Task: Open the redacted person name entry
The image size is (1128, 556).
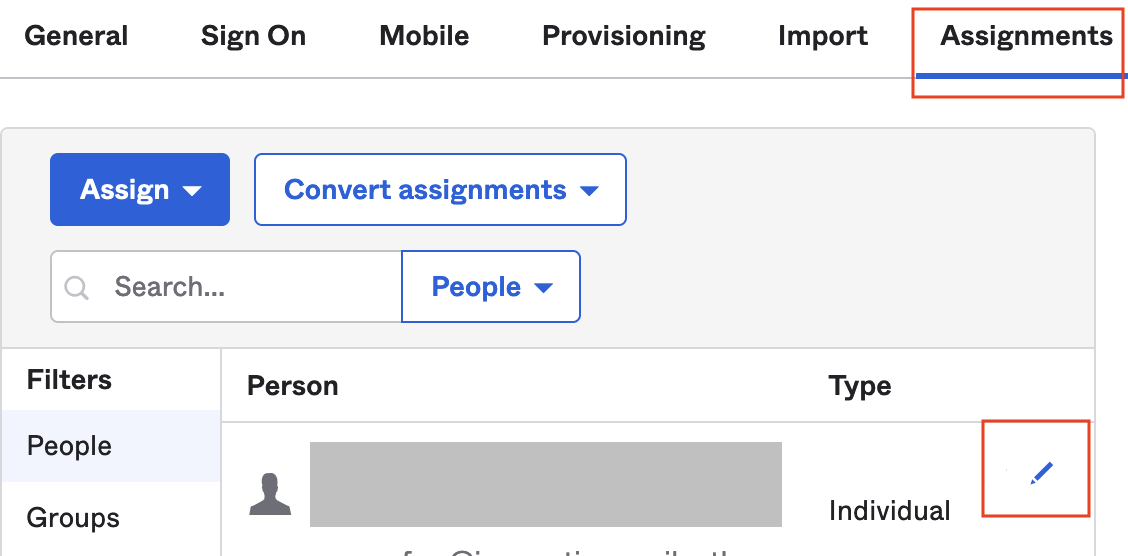Action: pos(545,484)
